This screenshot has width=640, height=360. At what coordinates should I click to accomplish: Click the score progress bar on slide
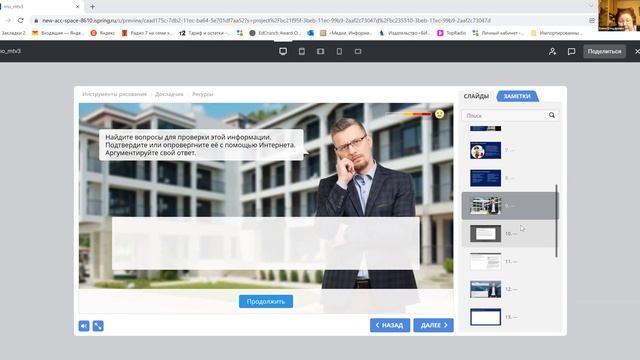click(x=409, y=114)
